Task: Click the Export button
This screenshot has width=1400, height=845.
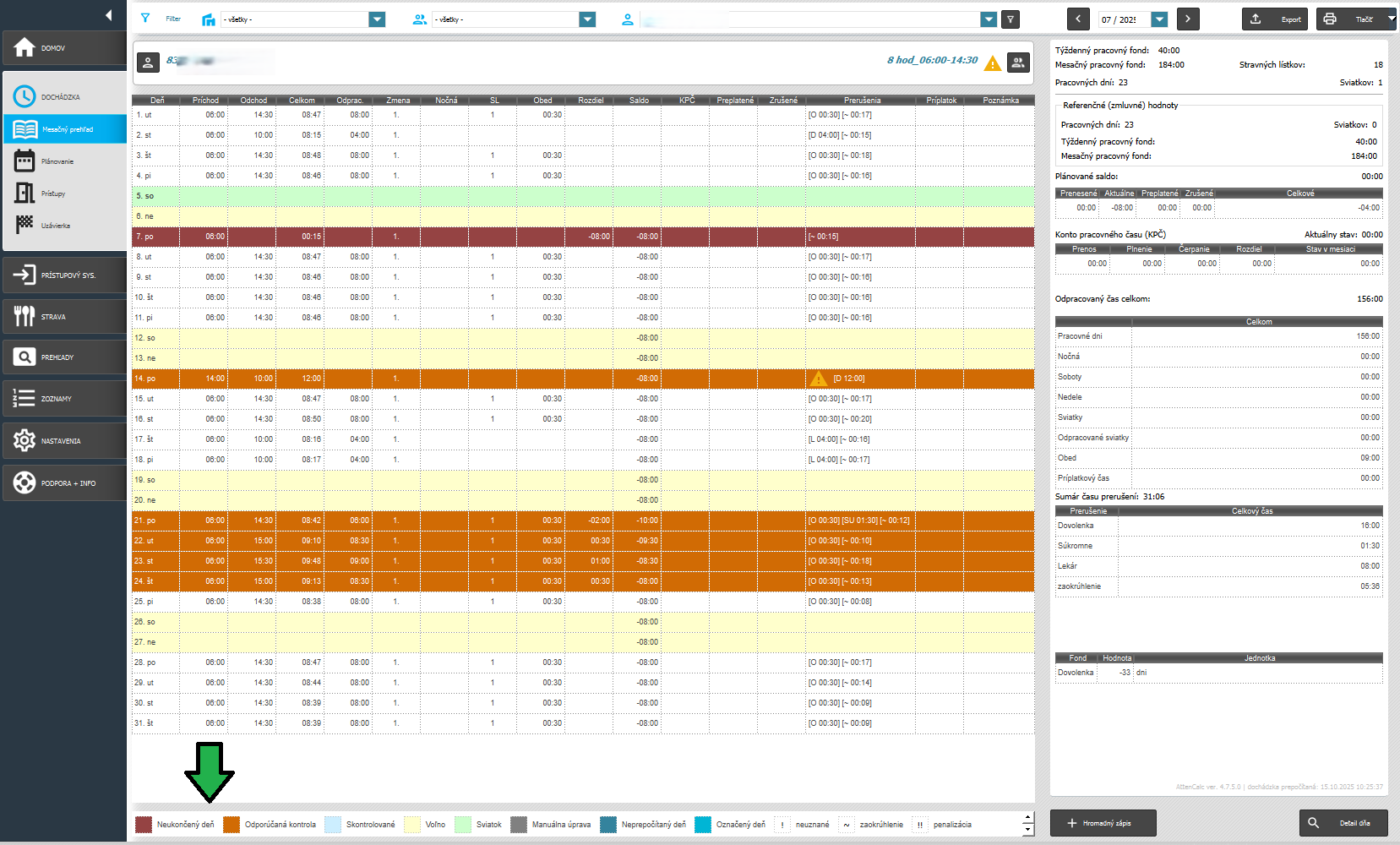Action: [x=1274, y=19]
